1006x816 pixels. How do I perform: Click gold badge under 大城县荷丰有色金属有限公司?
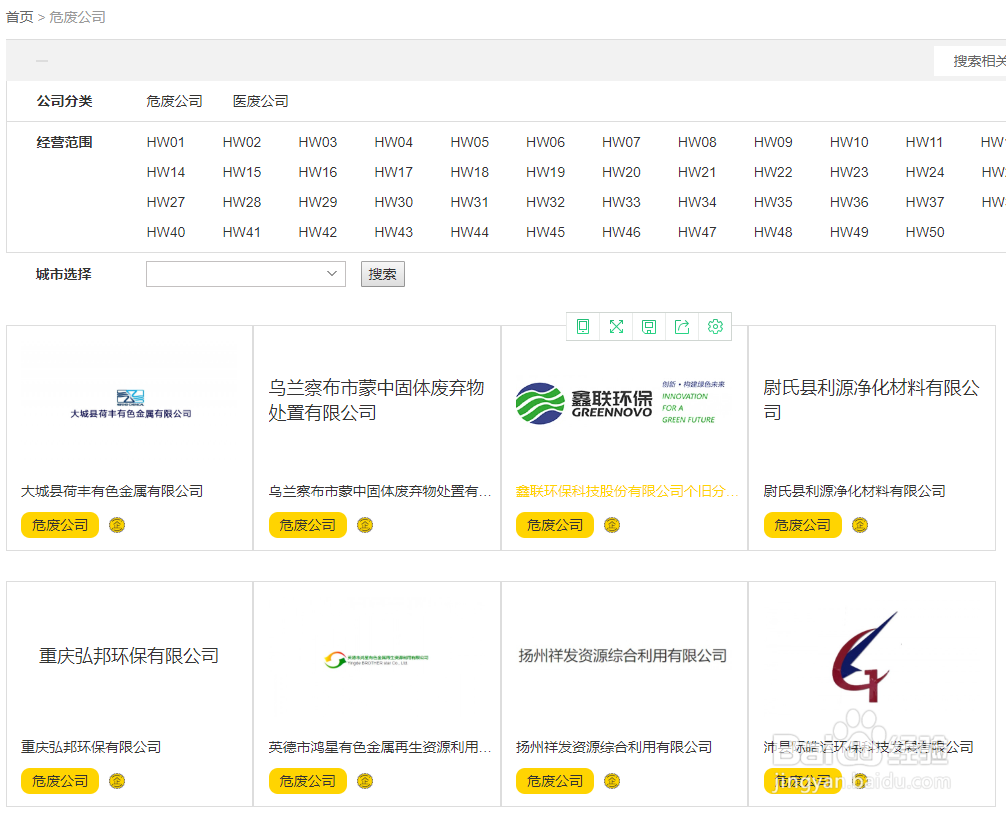click(117, 525)
